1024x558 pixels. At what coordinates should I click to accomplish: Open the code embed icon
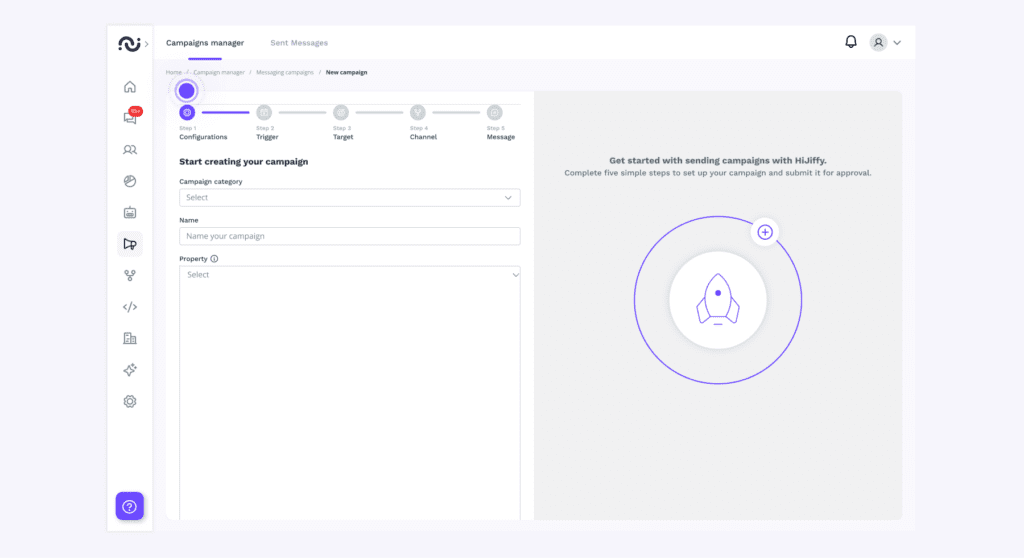[129, 307]
